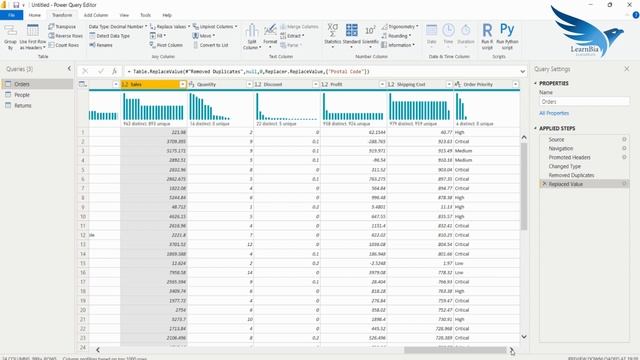Open Unpivot Columns dropdown
Image resolution: width=640 pixels, height=360 pixels.
(x=215, y=27)
